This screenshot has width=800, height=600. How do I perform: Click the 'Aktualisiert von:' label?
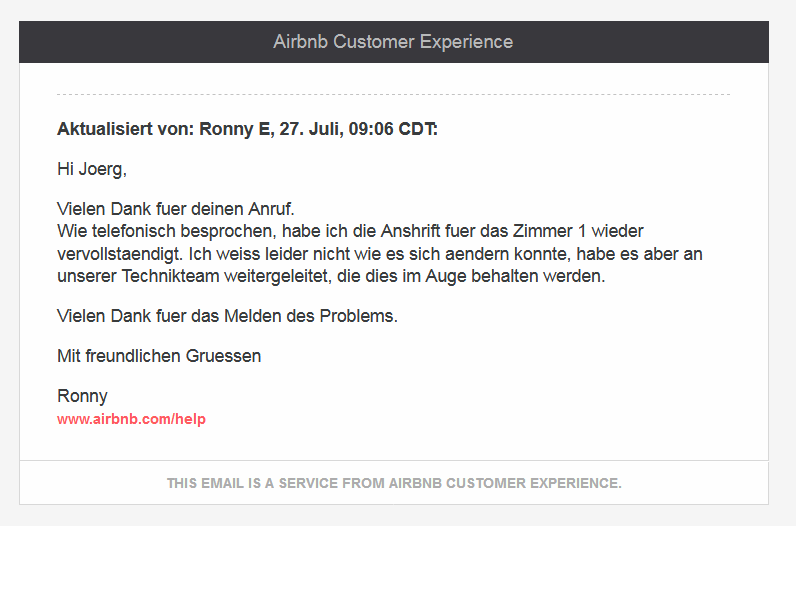pyautogui.click(x=126, y=129)
